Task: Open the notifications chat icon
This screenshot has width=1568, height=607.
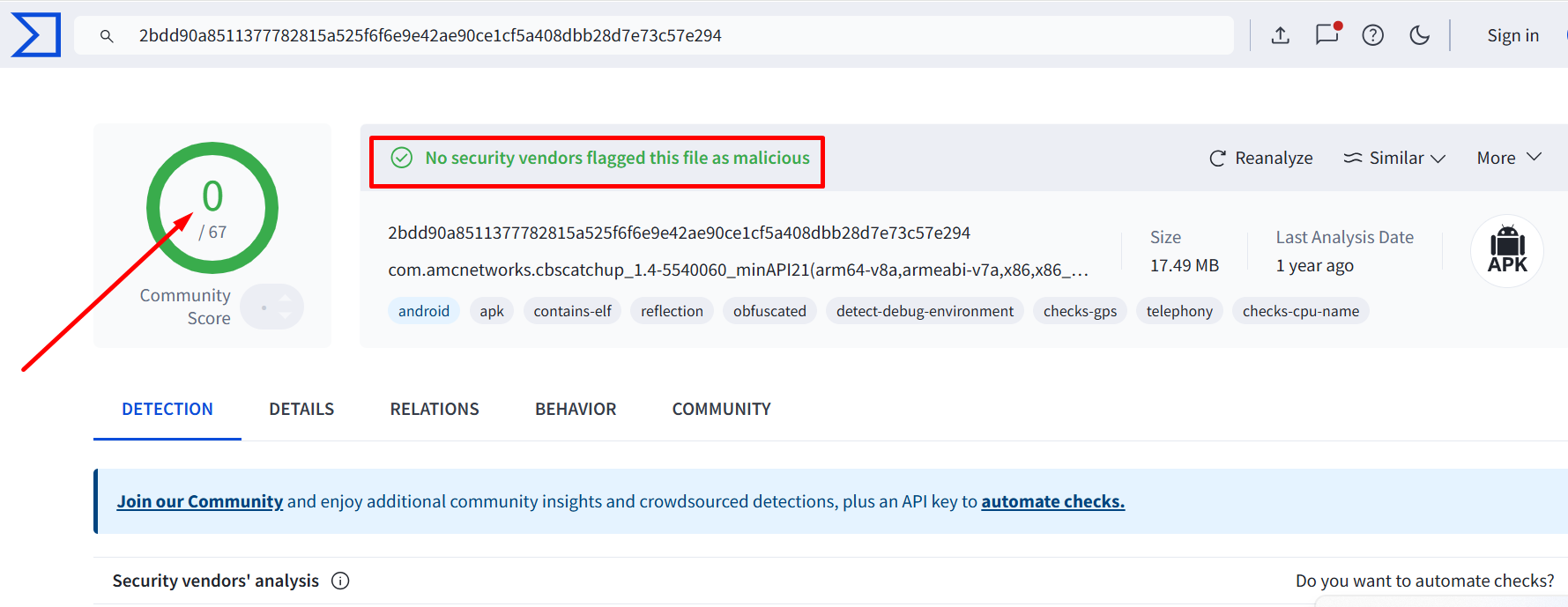Action: pyautogui.click(x=1327, y=34)
